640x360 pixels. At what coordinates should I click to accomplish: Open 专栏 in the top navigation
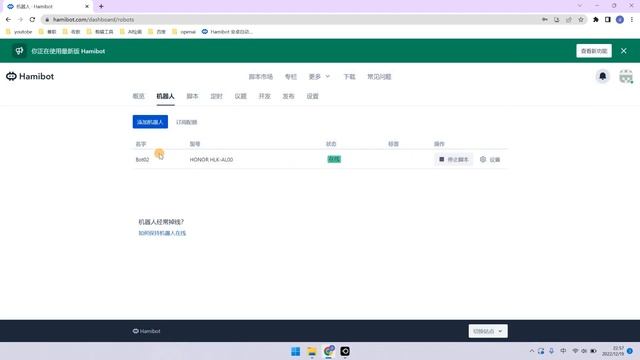[x=291, y=77]
